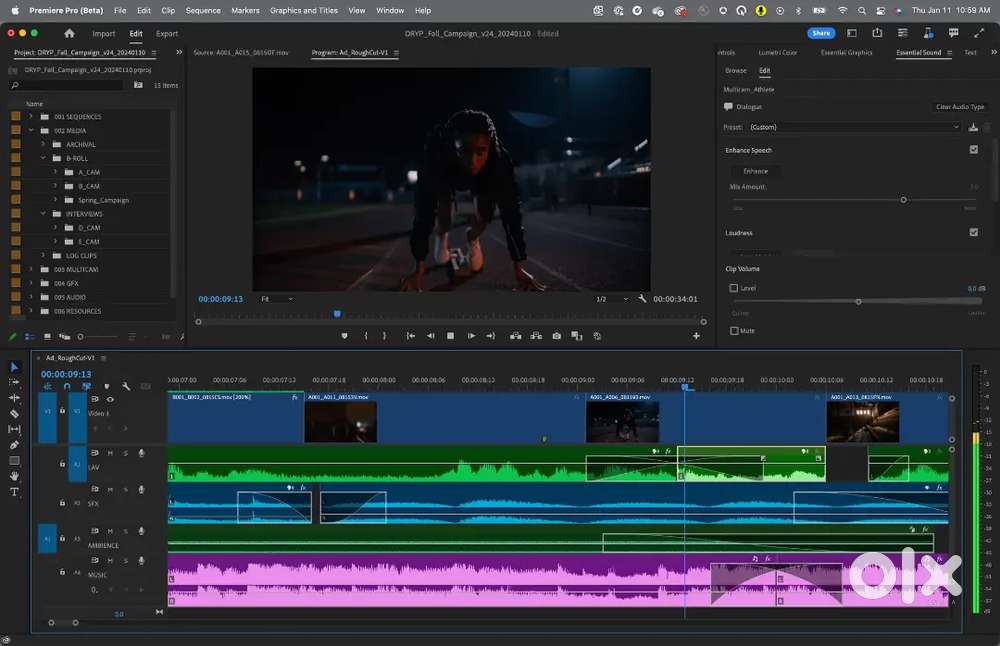Screen dimensions: 1000x646
Task: Open the Sequence menu
Action: 202,10
